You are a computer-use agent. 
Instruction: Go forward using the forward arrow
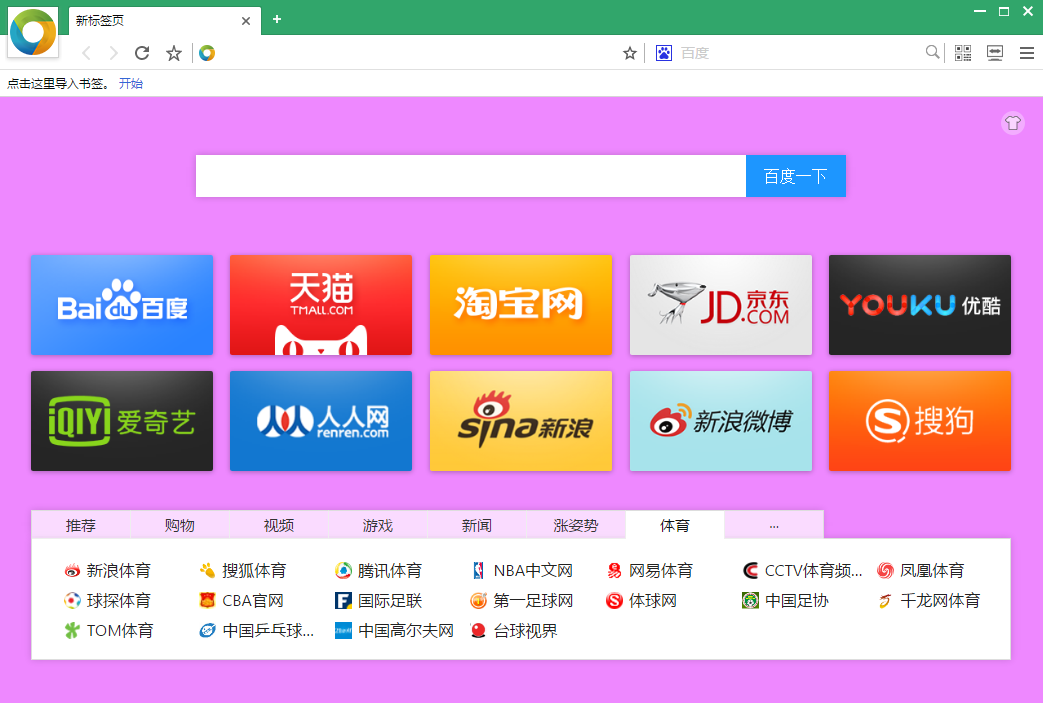[x=114, y=53]
